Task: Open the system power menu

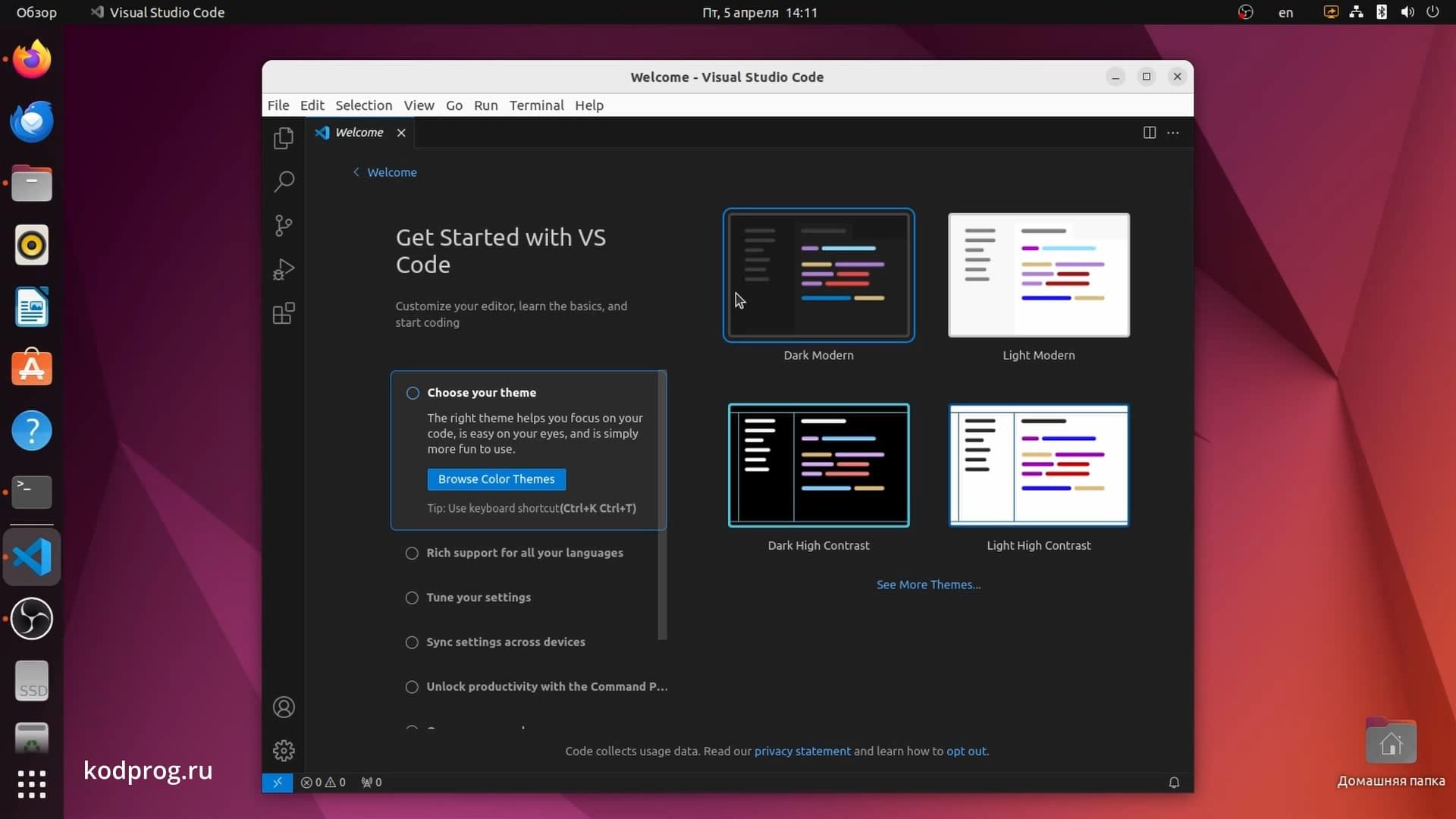Action: click(x=1432, y=12)
